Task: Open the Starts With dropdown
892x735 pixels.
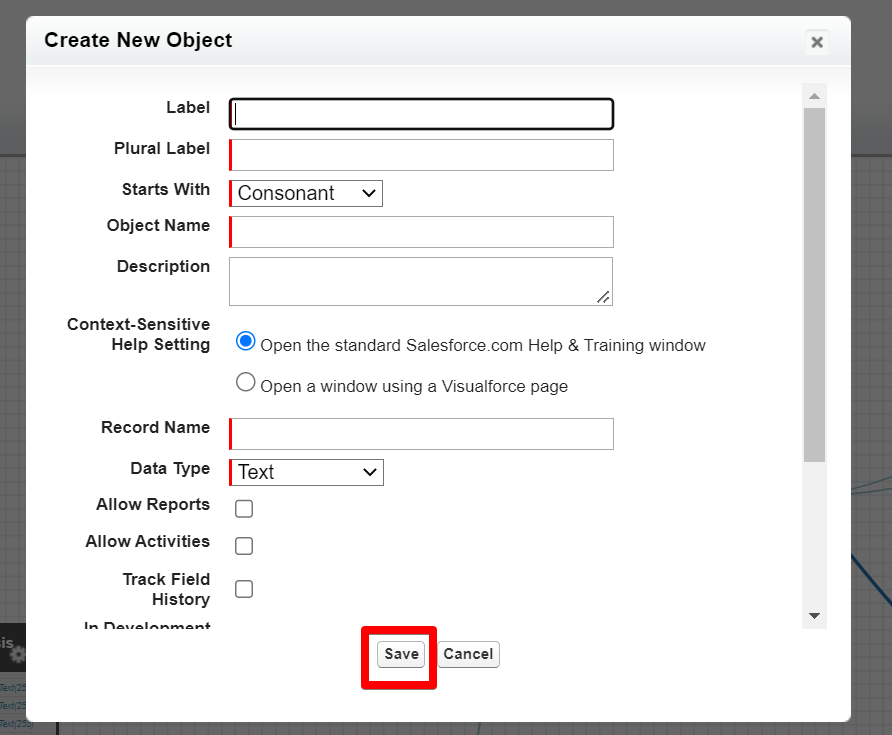Action: point(306,193)
